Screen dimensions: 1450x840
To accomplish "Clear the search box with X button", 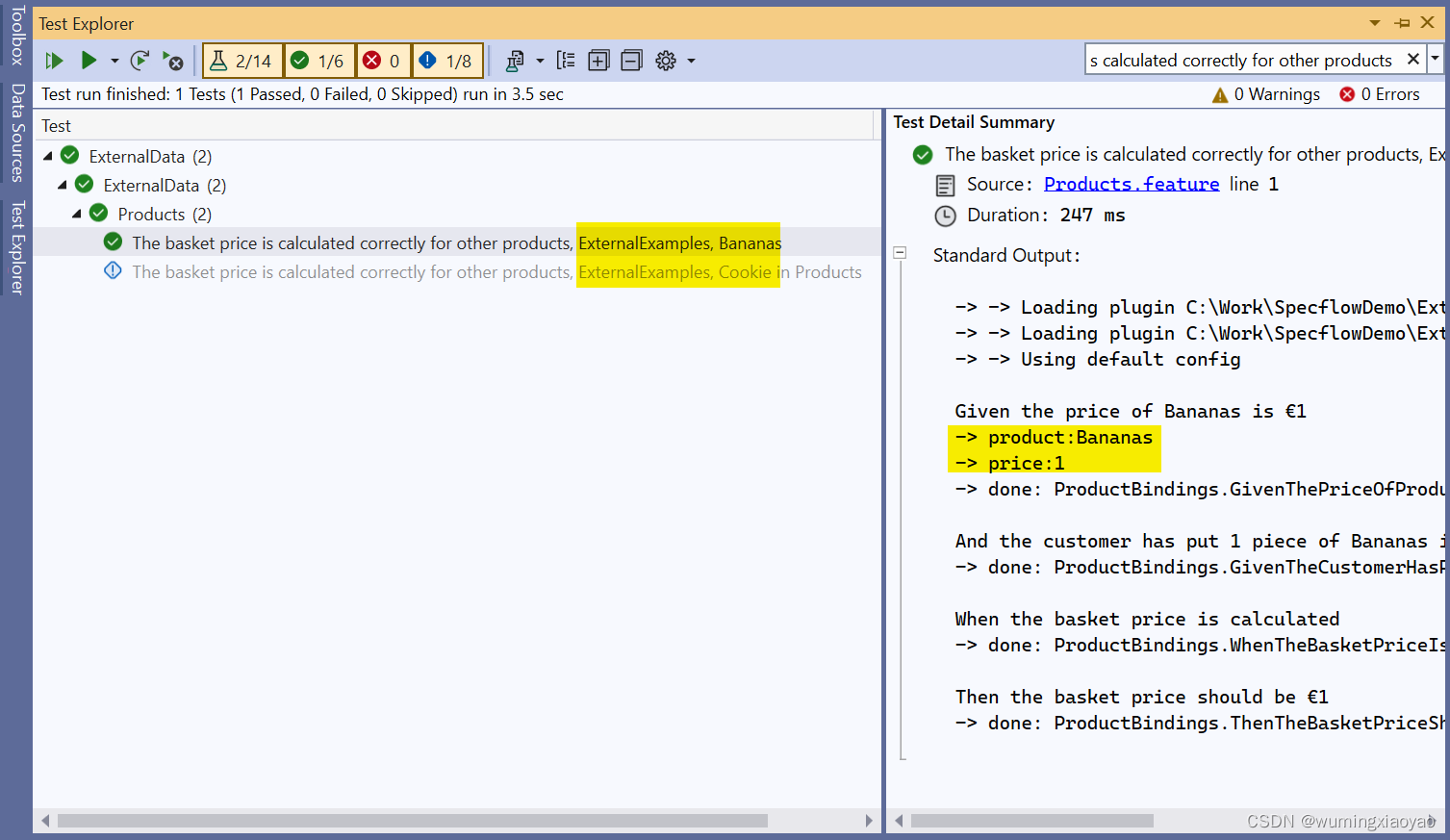I will [1412, 60].
